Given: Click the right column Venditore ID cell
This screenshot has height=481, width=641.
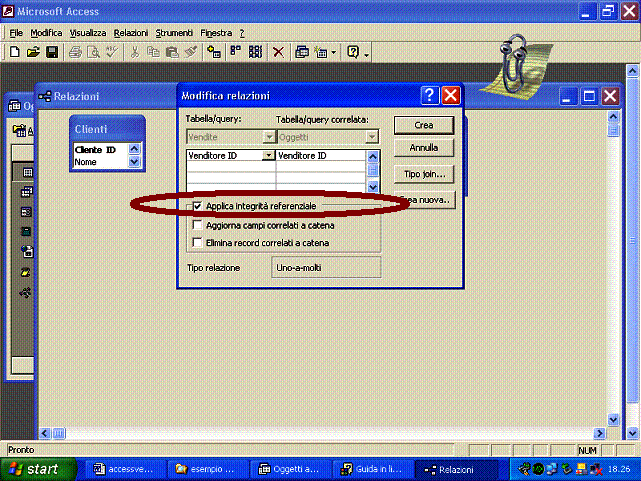Looking at the screenshot, I should click(x=321, y=156).
